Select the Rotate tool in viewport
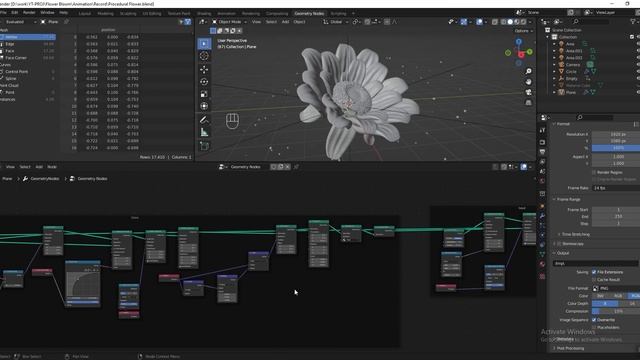640x360 pixels. coord(204,82)
